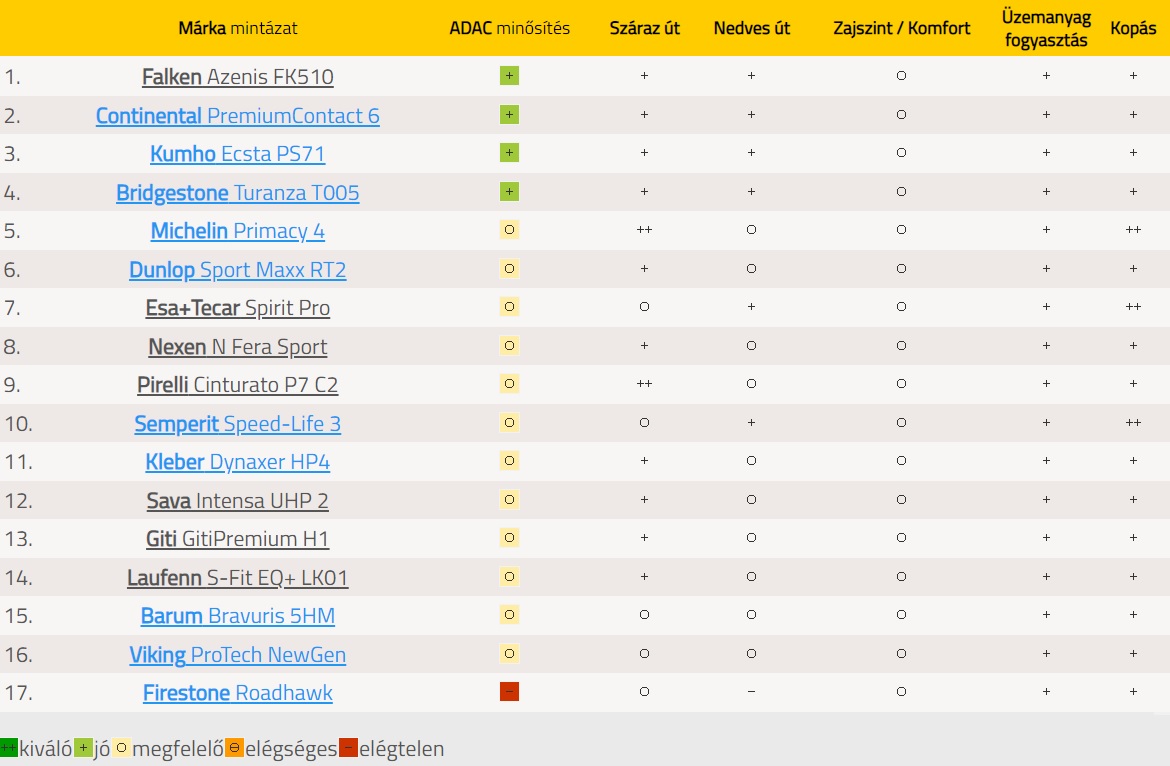Open the Firestone Roadhawk link

point(237,693)
